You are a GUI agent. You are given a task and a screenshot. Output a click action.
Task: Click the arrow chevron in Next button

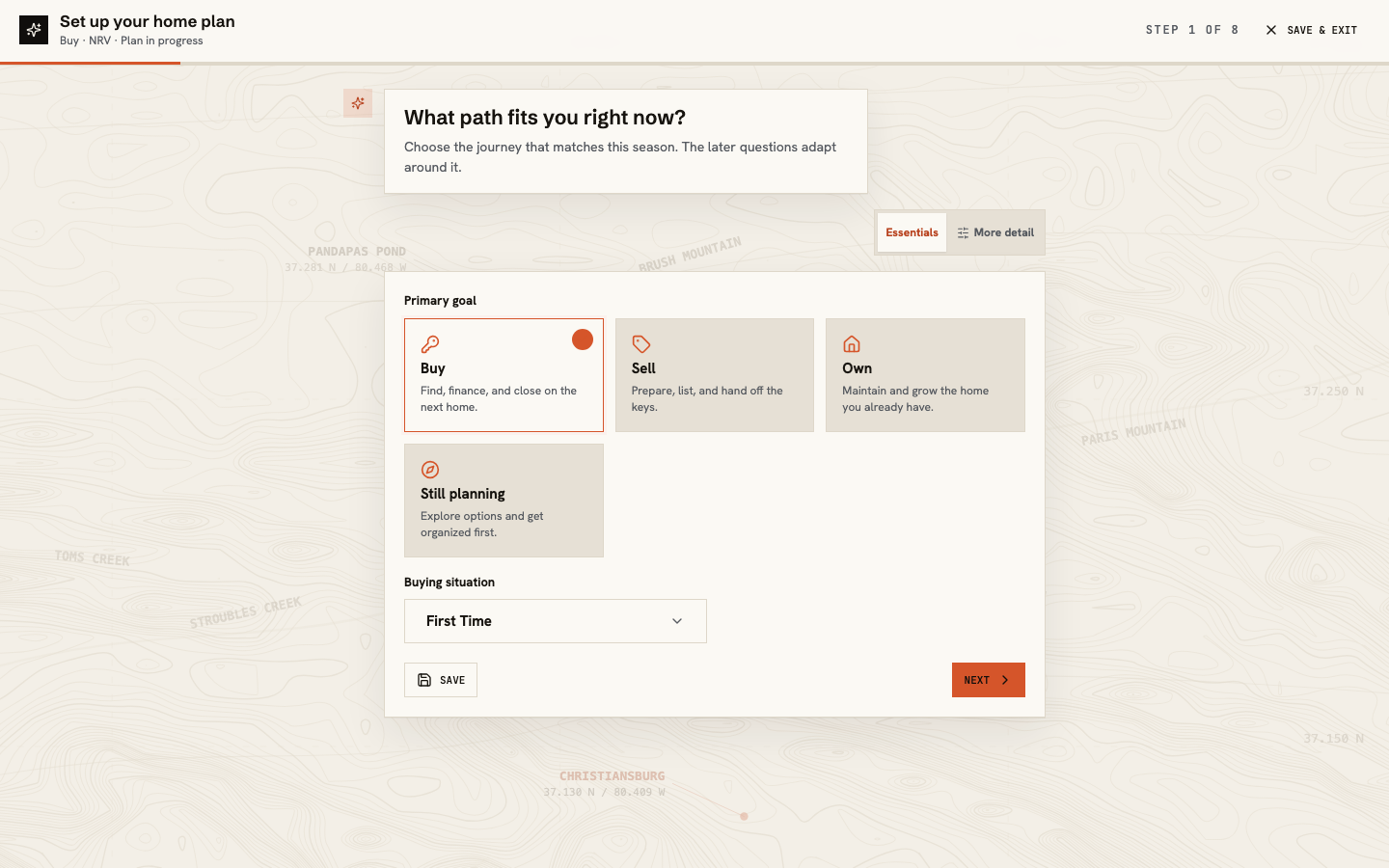point(1005,680)
